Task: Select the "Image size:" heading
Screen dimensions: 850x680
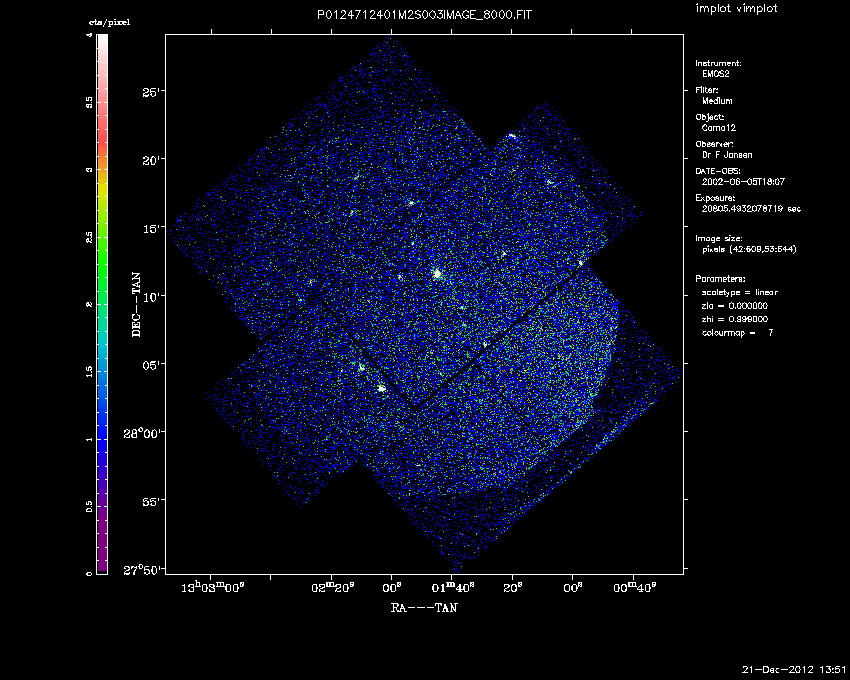Action: (719, 239)
